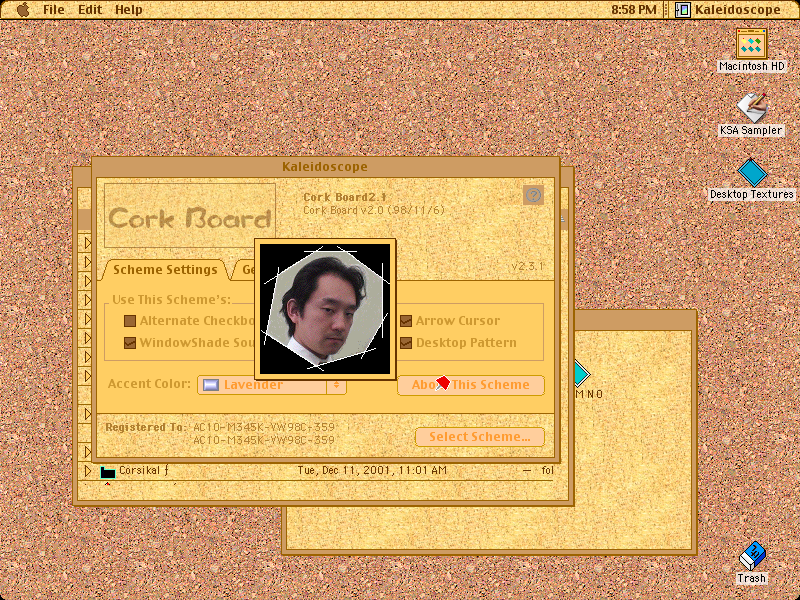Toggle the WindowShade Sounds checkbox

point(130,342)
